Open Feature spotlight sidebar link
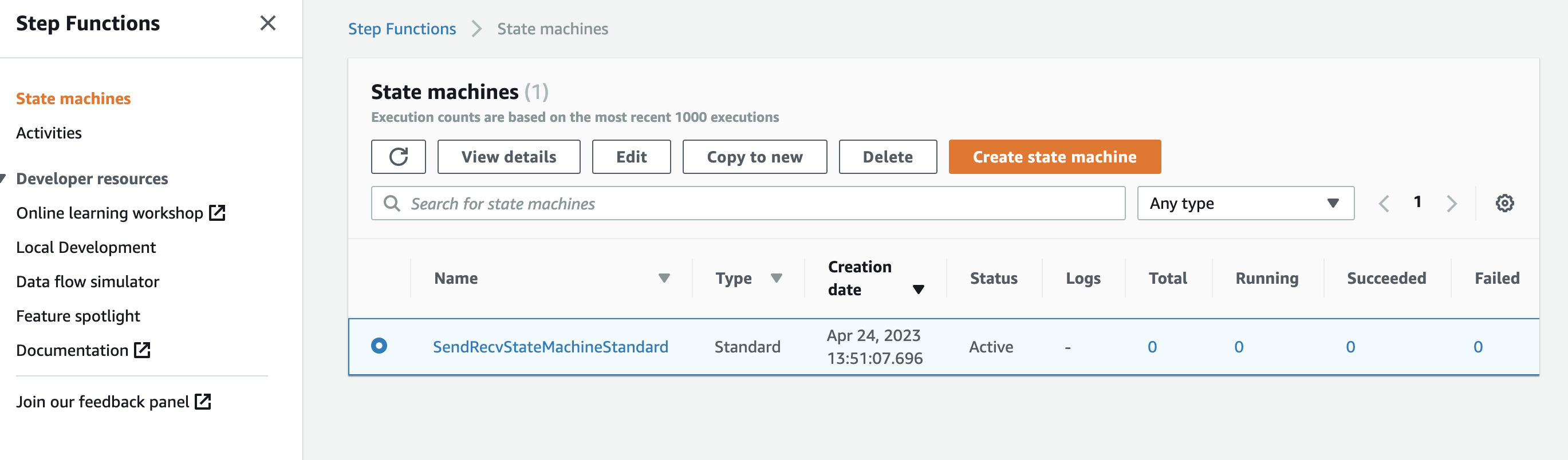Screen dimensions: 1568x460 pos(78,316)
